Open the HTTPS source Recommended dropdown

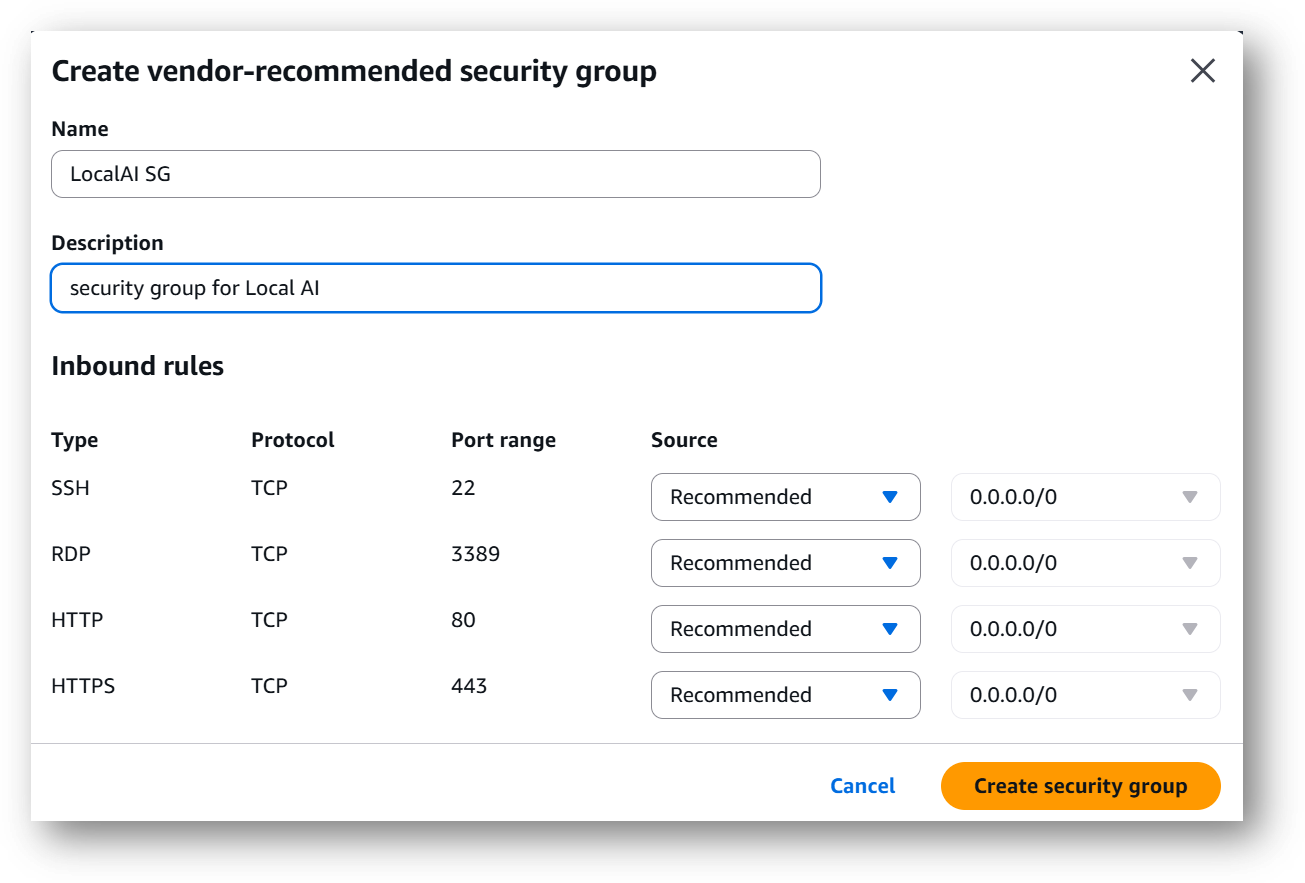pyautogui.click(x=785, y=695)
